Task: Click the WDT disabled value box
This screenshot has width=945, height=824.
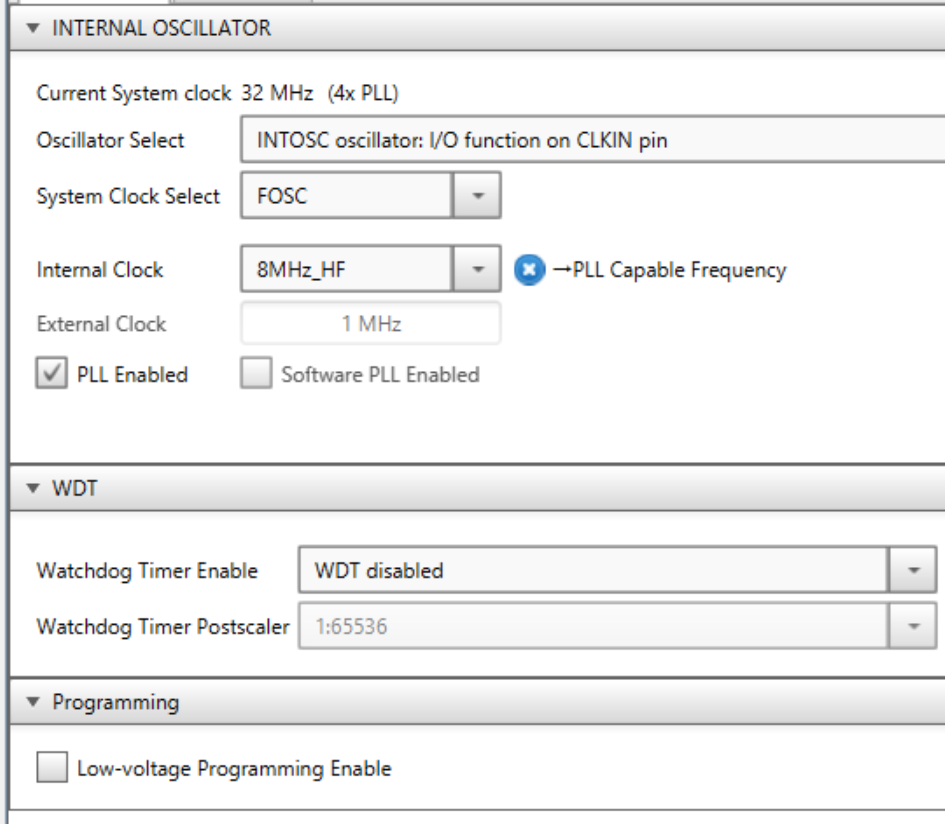Action: (594, 570)
